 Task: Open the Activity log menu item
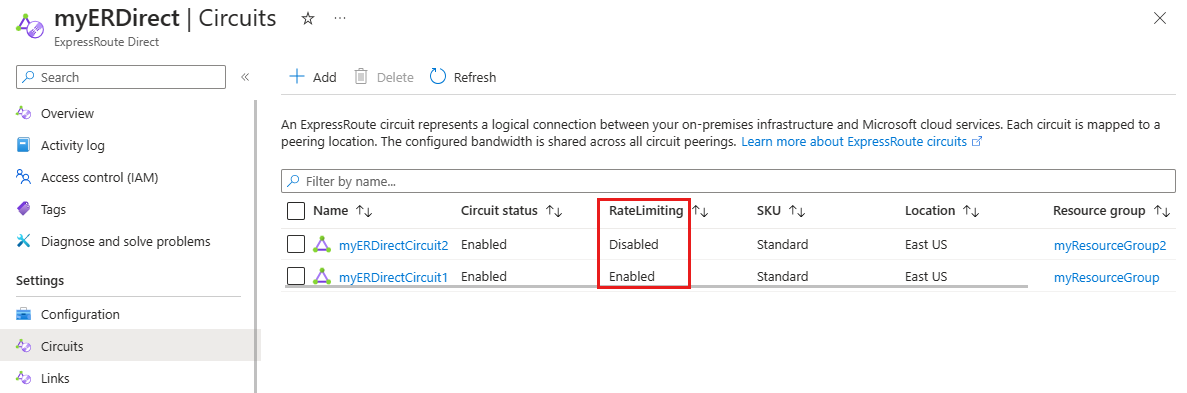tap(73, 145)
